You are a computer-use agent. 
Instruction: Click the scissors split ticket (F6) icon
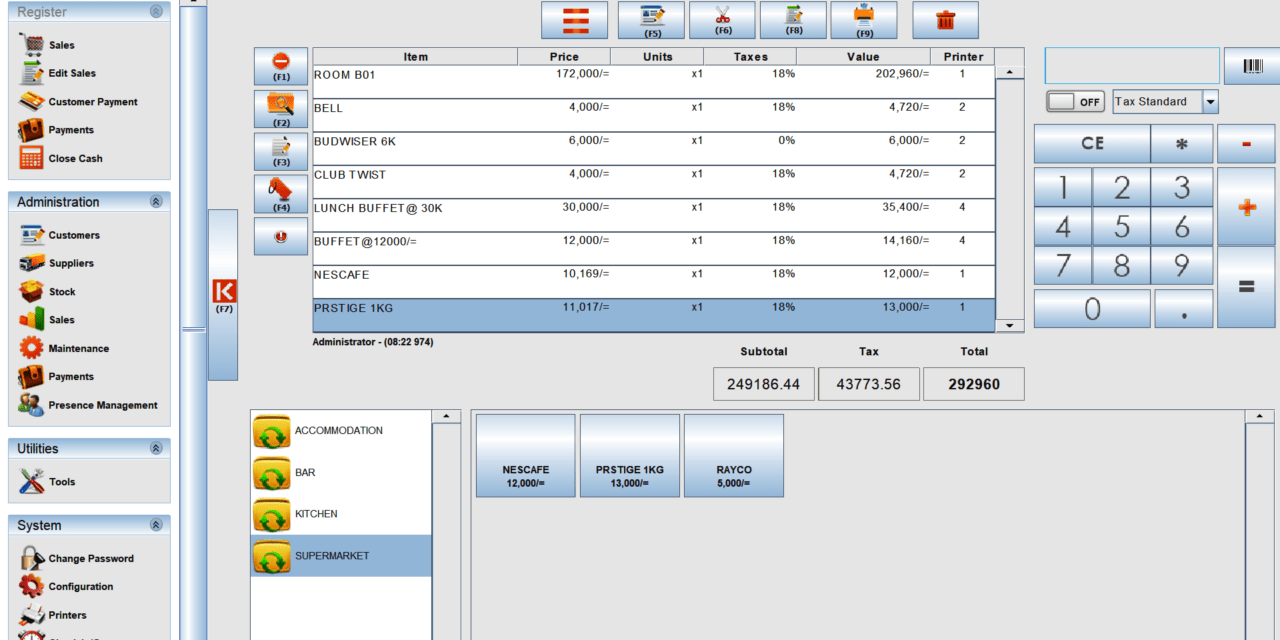coord(722,20)
